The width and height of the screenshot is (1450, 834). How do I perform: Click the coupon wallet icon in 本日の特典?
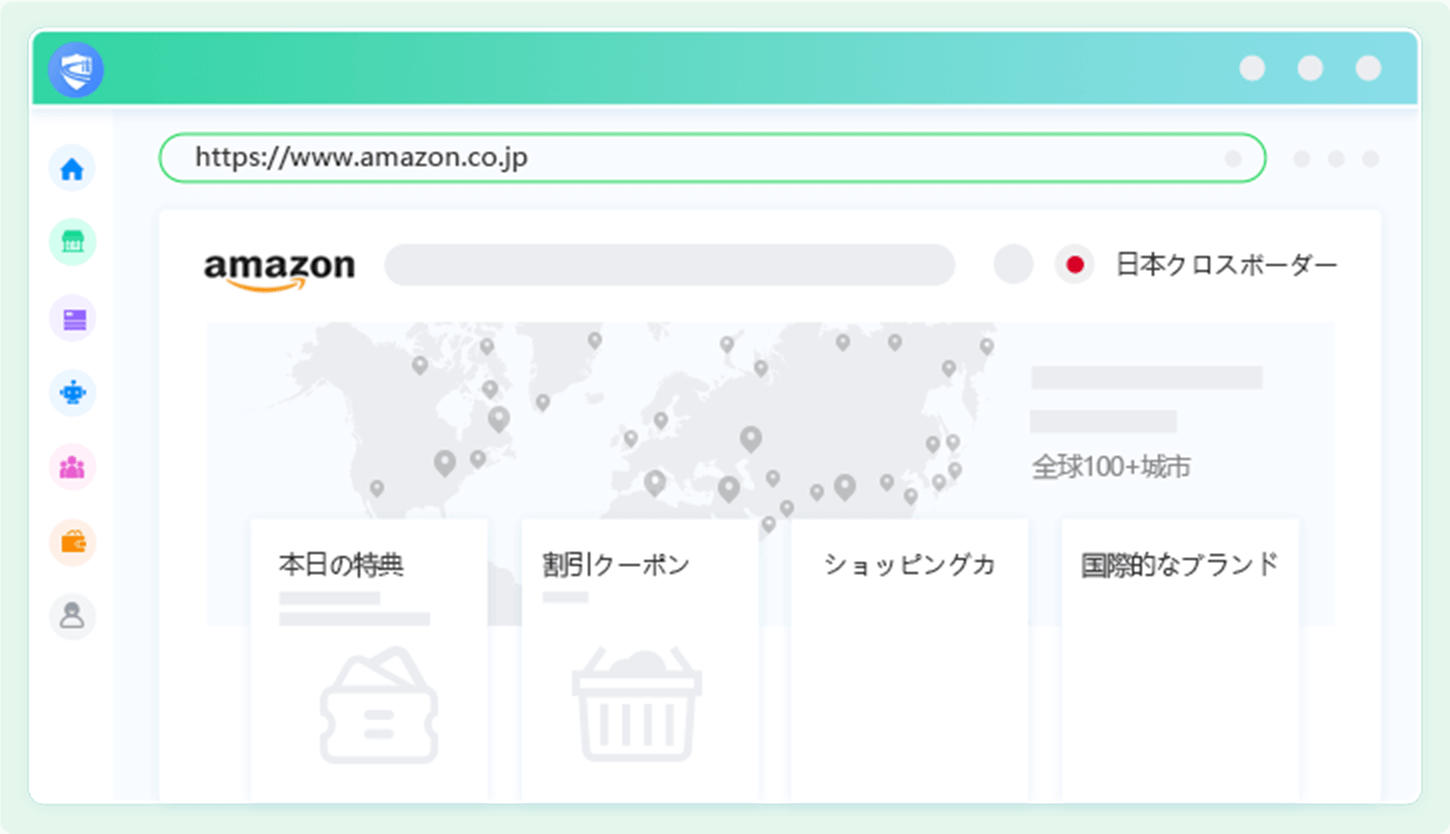379,705
